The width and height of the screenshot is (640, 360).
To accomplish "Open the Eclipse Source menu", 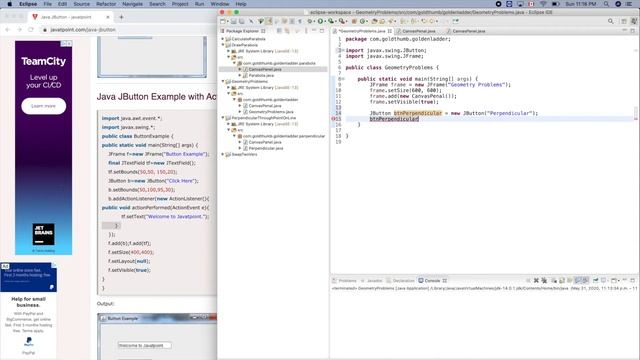I will 81,4.
